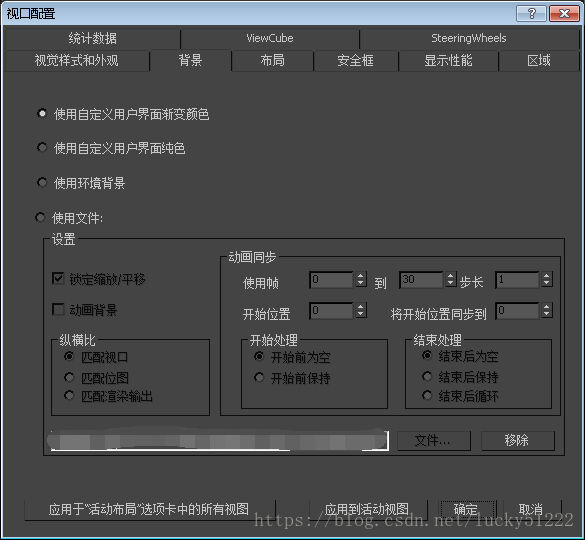Open the SteeringWheels tab
This screenshot has width=585, height=540.
point(469,38)
